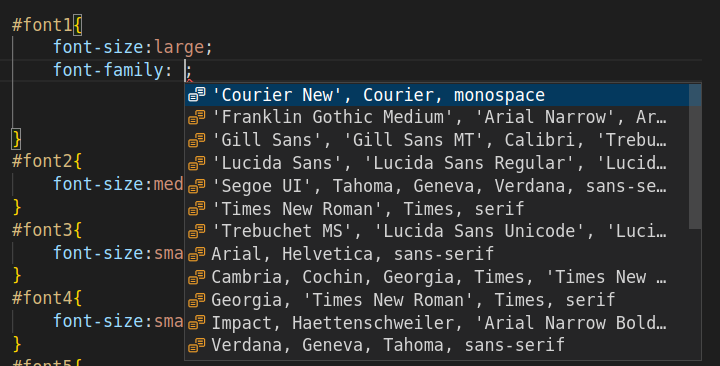720x366 pixels.
Task: Click value icon beside Arial, Helvetica entry
Action: coord(197,254)
